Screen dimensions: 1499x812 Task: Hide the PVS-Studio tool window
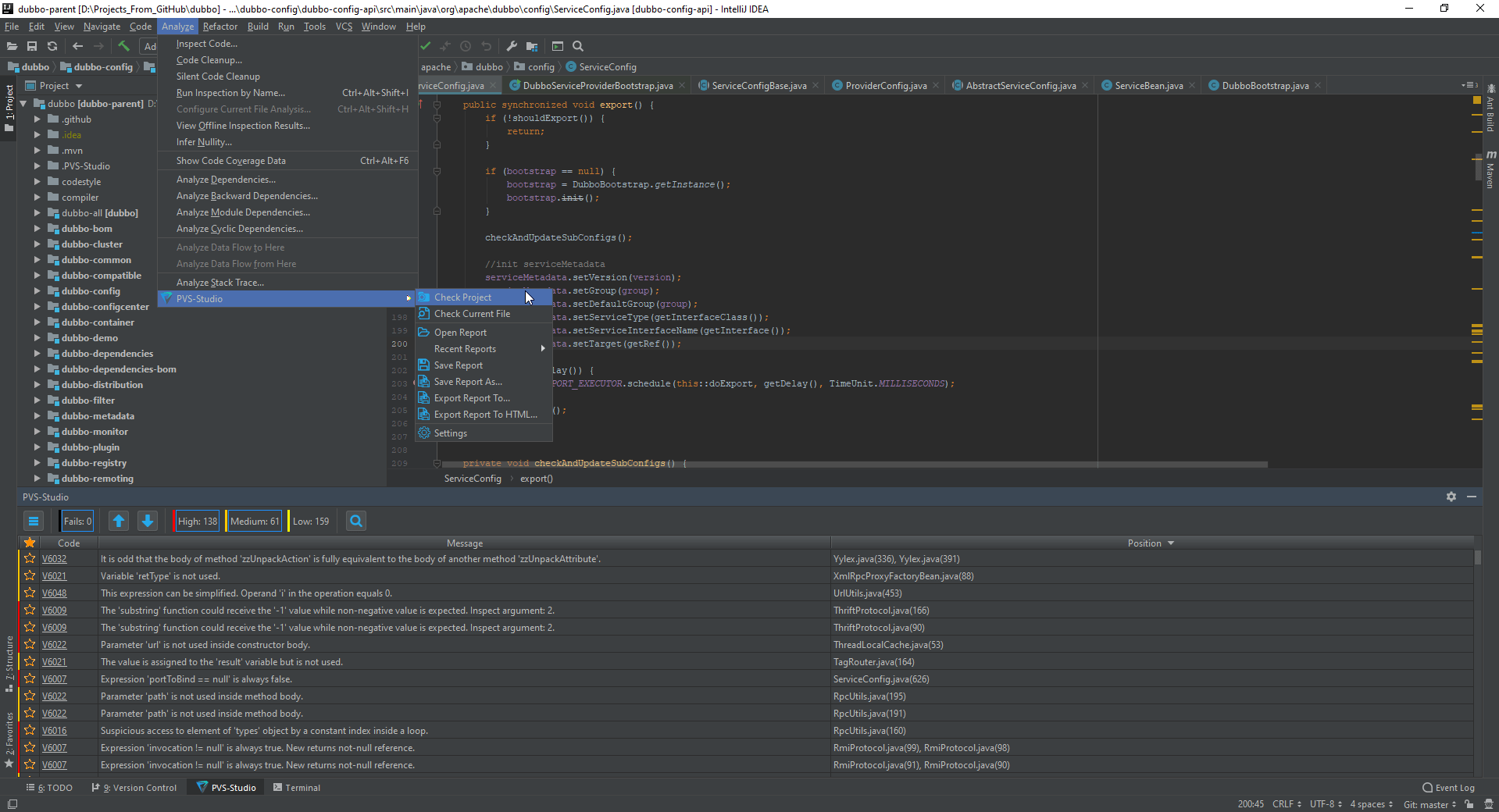pos(1472,497)
